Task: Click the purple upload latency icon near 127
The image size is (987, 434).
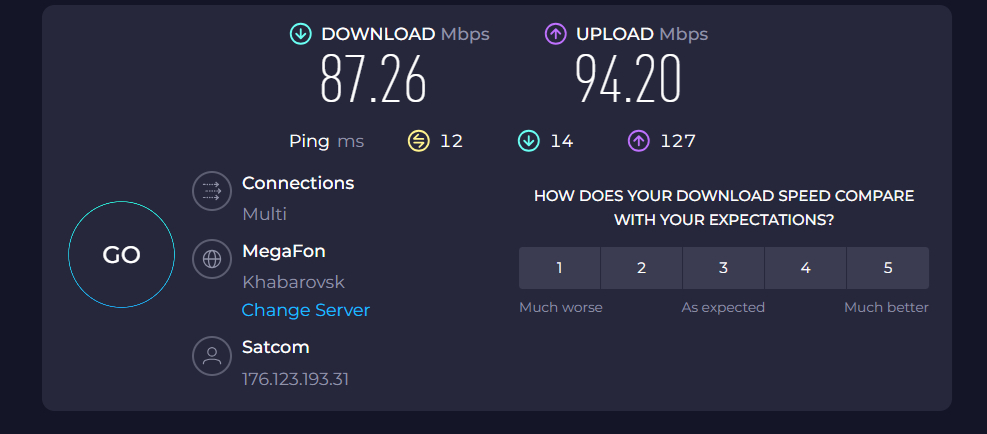Action: 639,141
